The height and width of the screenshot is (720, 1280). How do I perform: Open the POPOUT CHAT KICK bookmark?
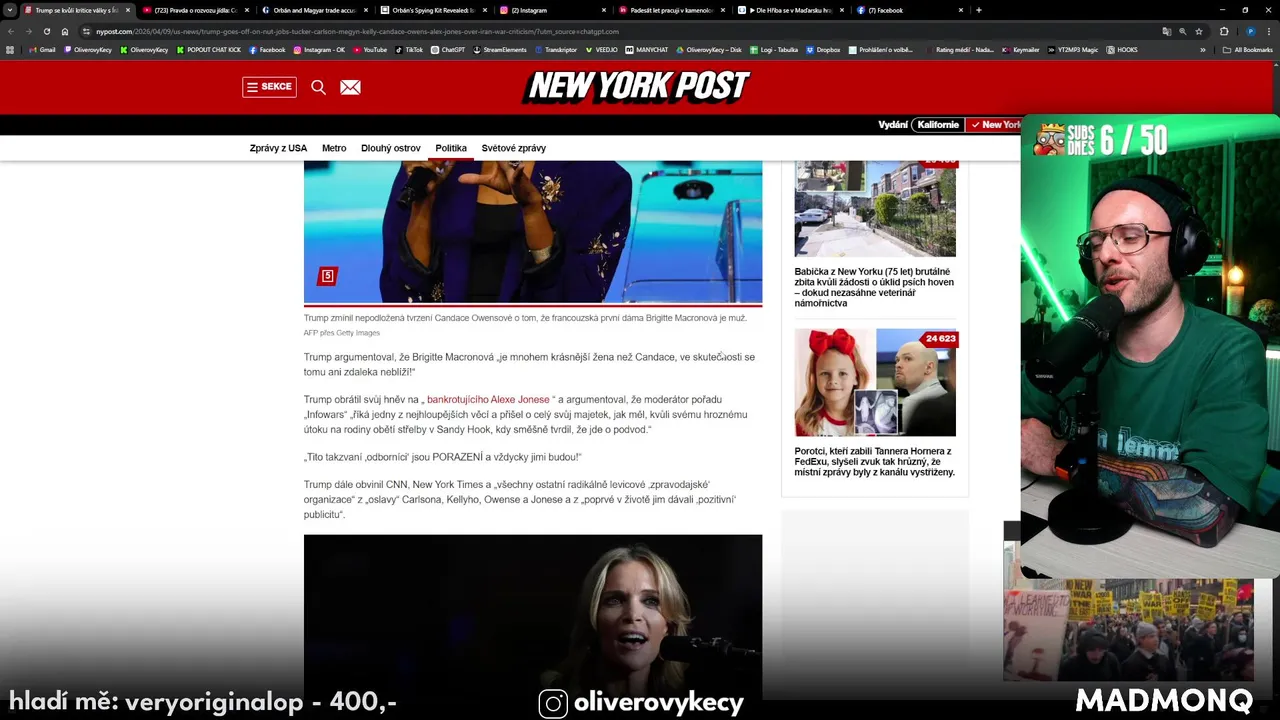click(208, 49)
